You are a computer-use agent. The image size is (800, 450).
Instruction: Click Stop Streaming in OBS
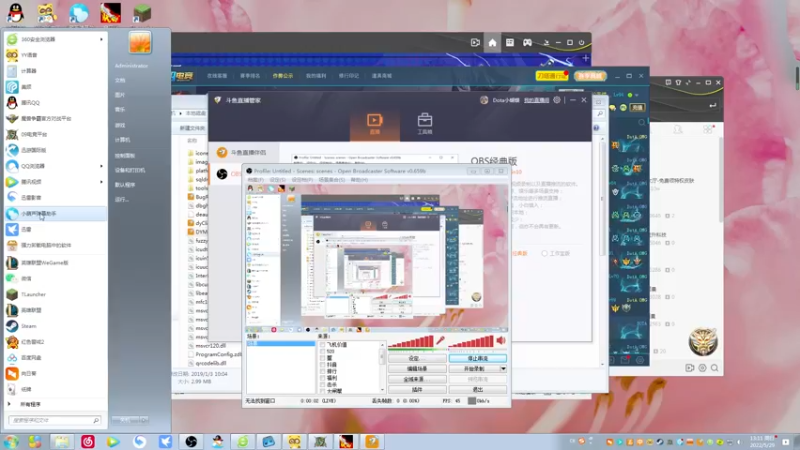click(478, 358)
